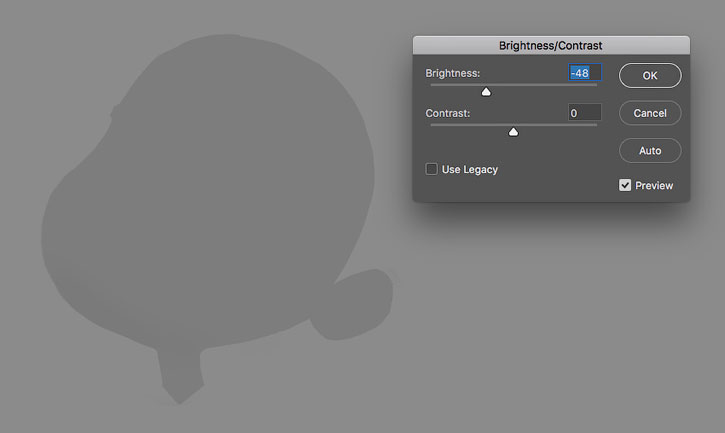Click the Brightness value field
725x433 pixels.
coord(584,73)
